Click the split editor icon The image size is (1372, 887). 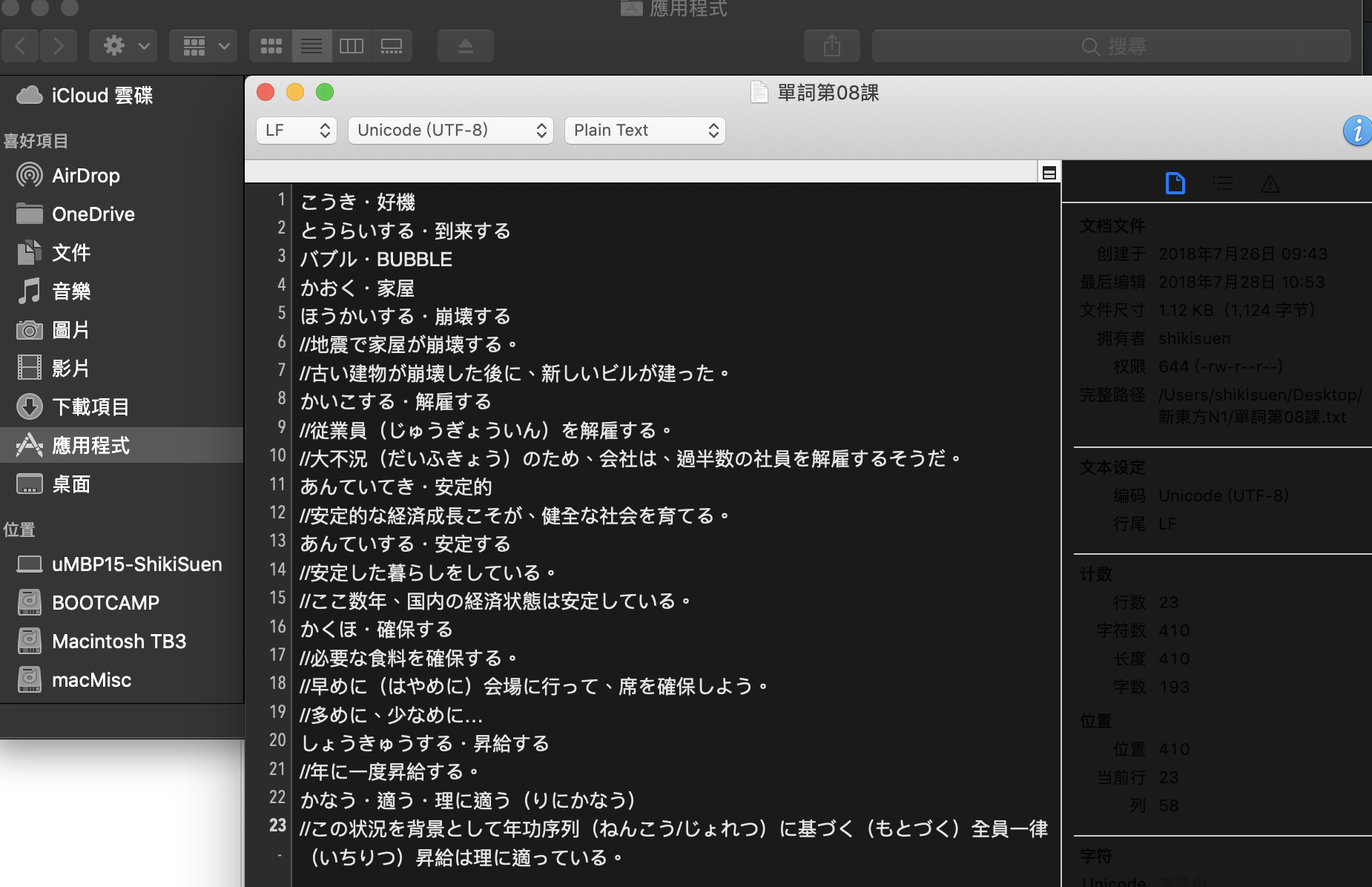click(x=1049, y=173)
